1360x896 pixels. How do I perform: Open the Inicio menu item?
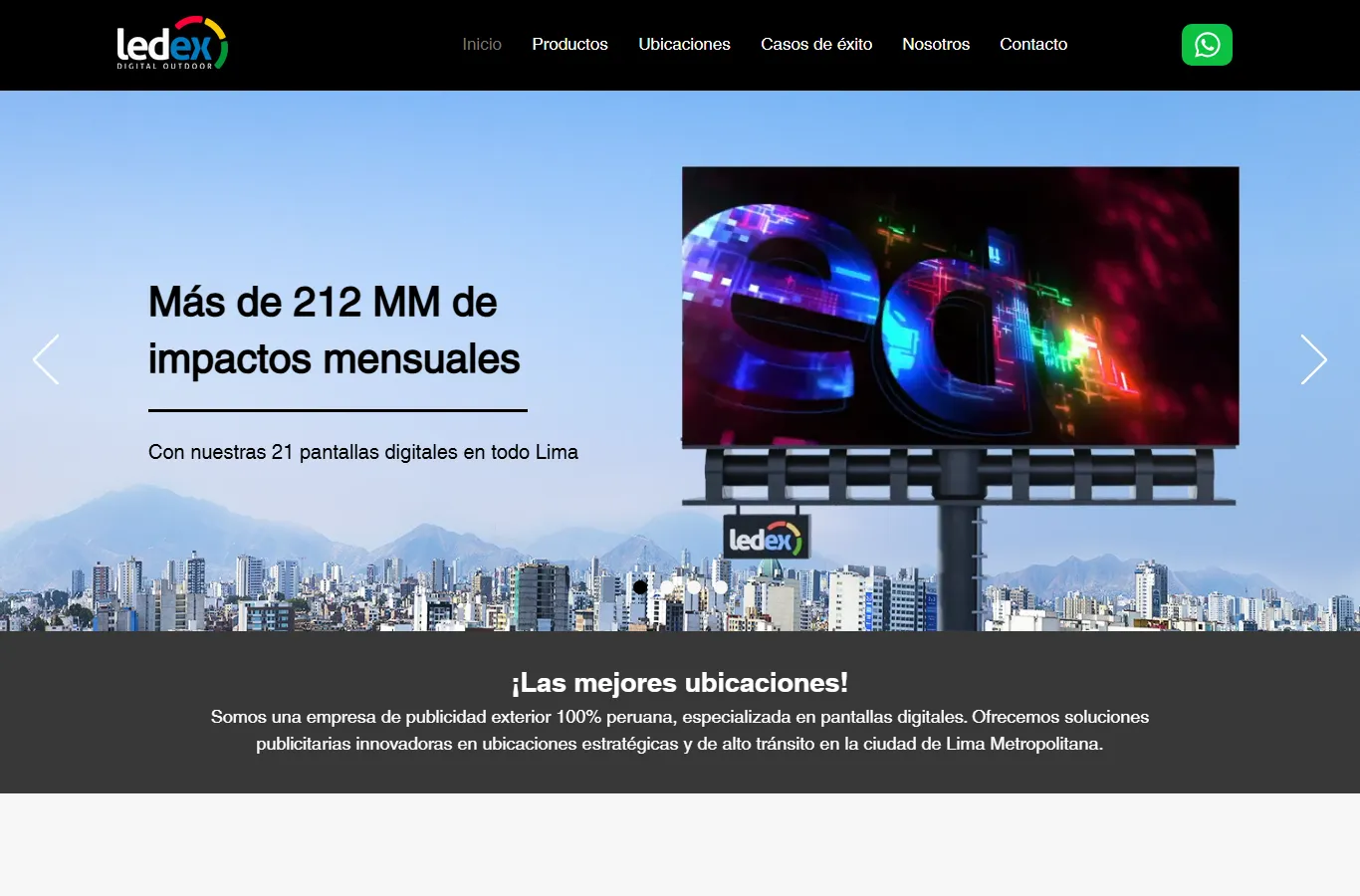point(482,45)
